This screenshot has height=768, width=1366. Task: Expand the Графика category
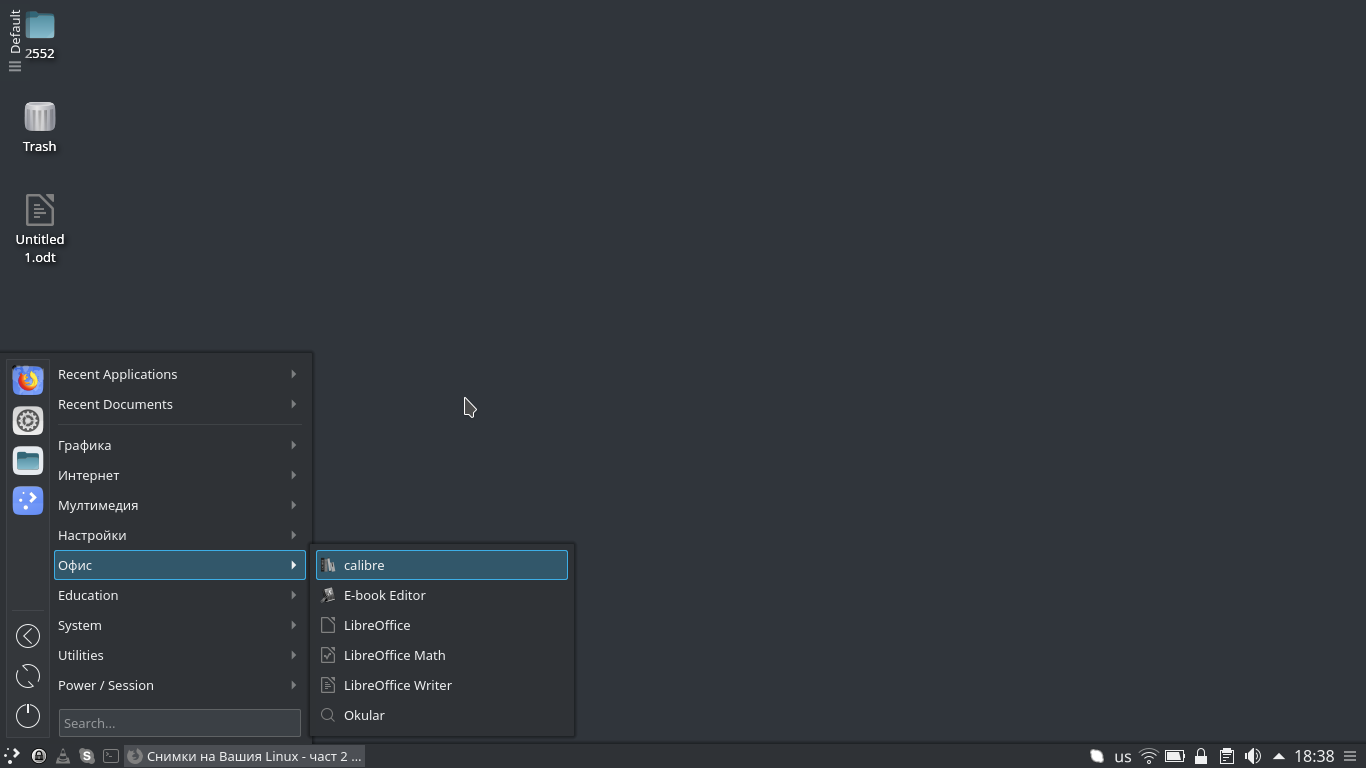pos(179,445)
